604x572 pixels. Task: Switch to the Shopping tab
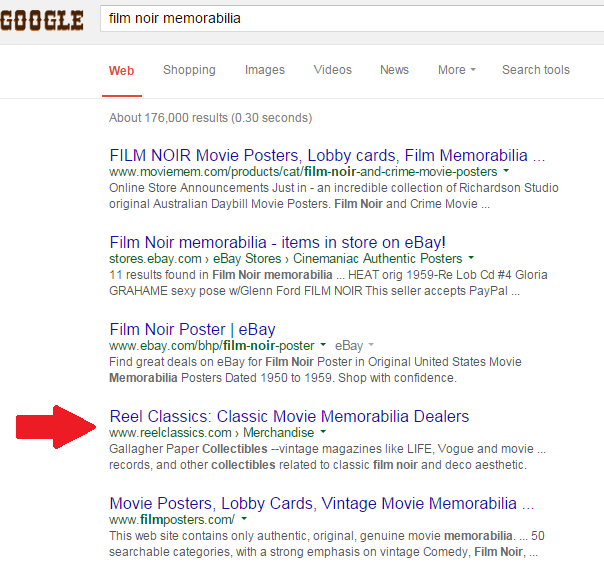click(189, 70)
